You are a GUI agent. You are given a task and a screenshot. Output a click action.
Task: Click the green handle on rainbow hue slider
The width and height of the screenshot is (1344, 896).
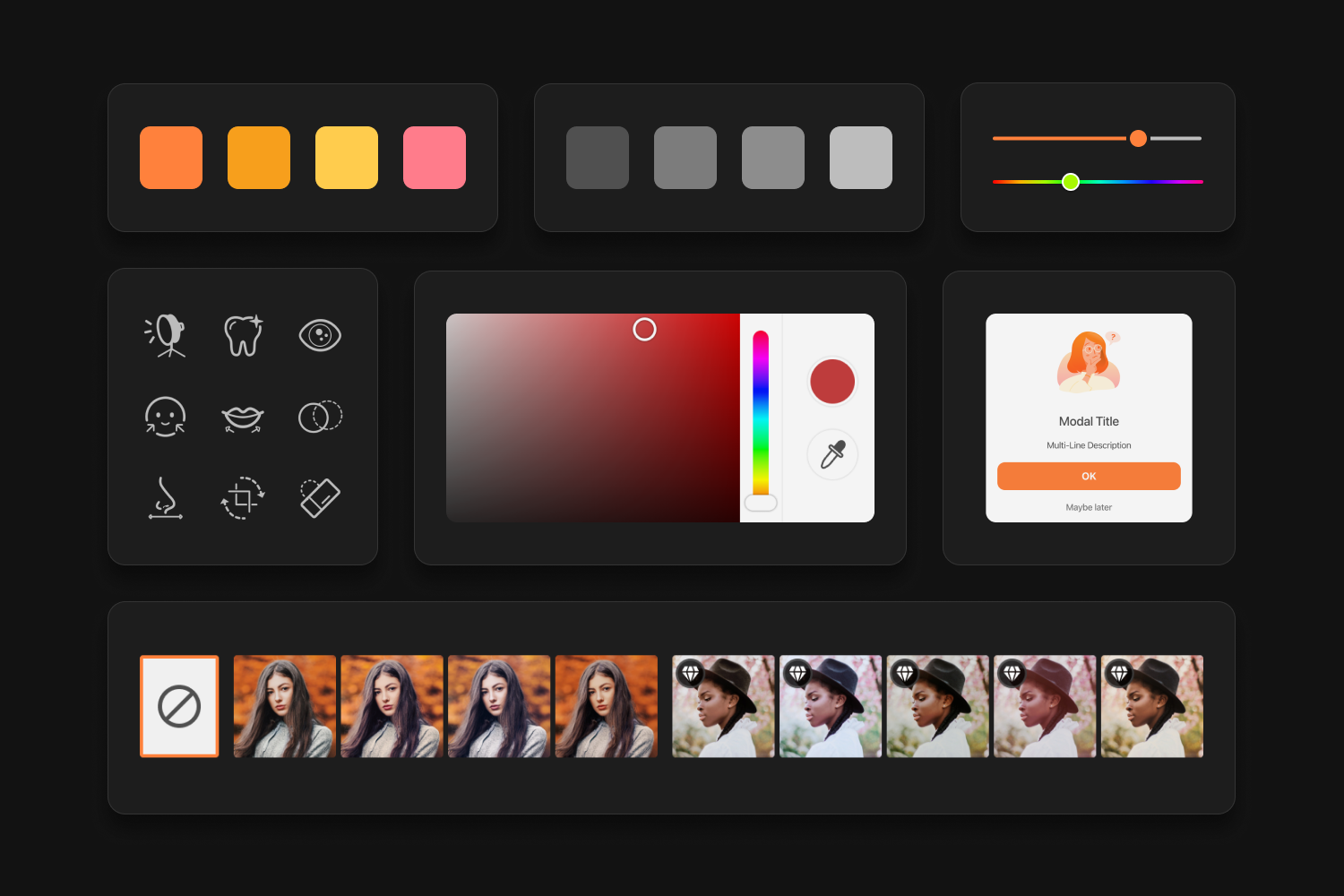pyautogui.click(x=1071, y=182)
